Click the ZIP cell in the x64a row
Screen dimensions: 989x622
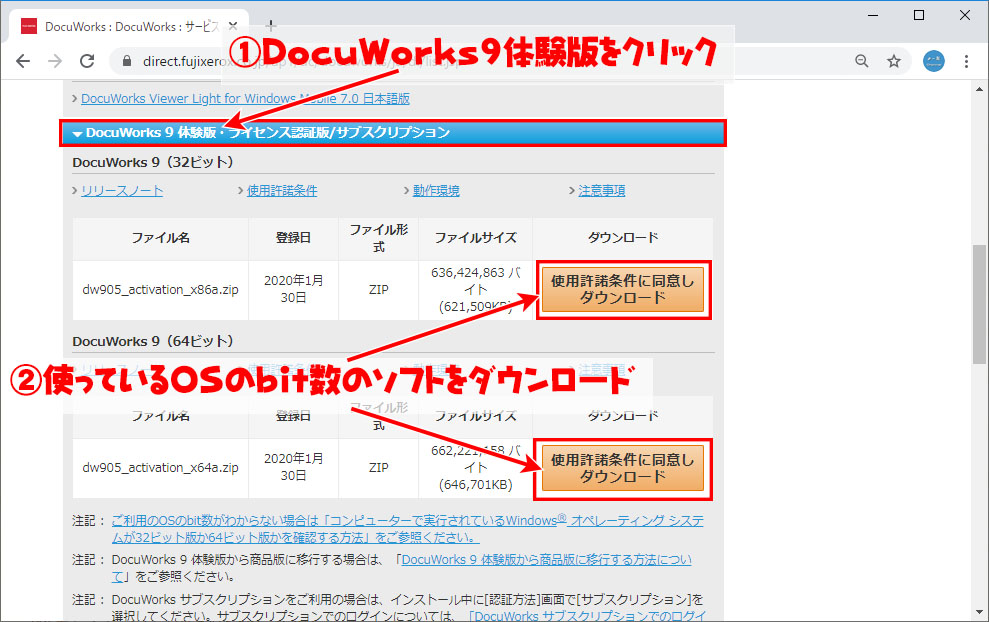tap(378, 467)
